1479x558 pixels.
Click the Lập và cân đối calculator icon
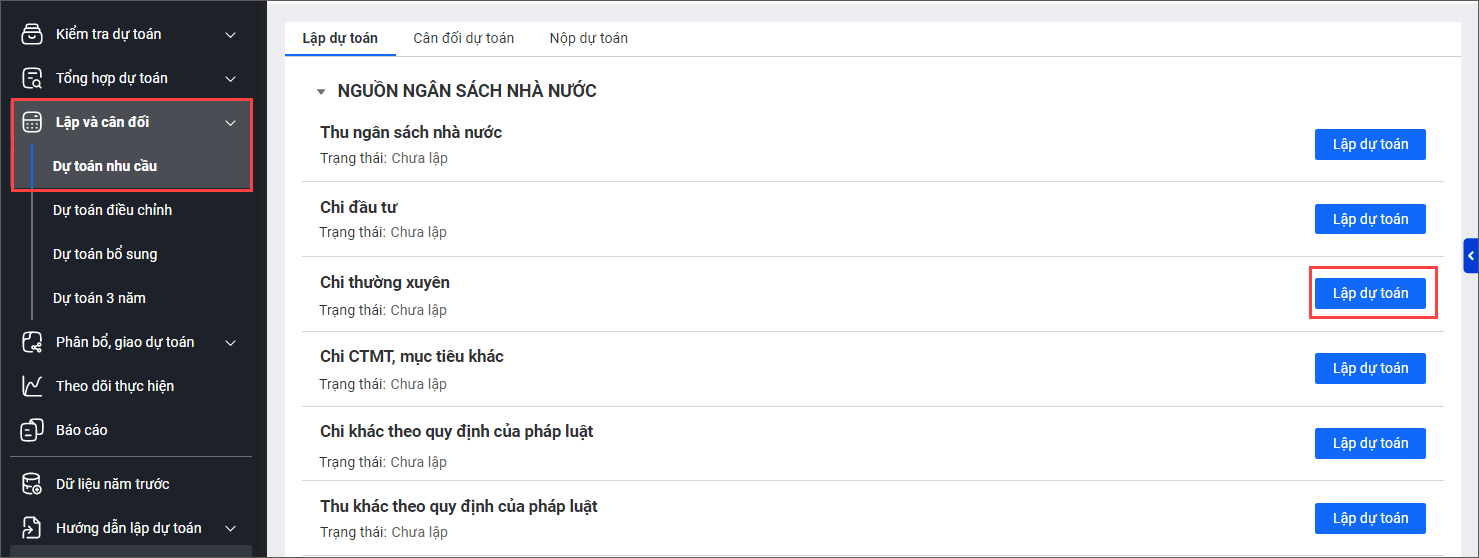[33, 122]
